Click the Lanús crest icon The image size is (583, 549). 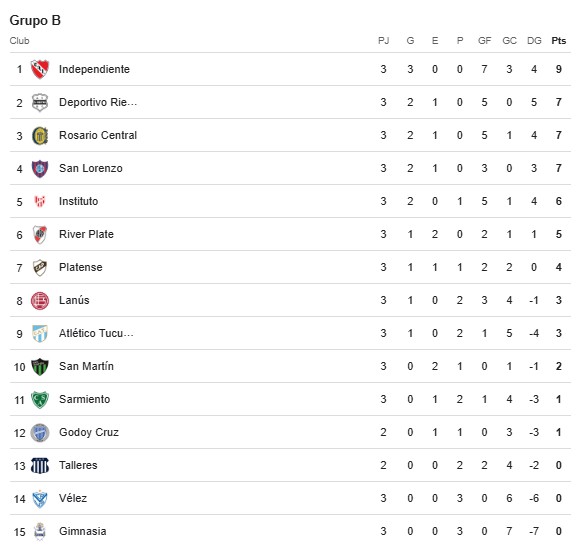pyautogui.click(x=40, y=300)
